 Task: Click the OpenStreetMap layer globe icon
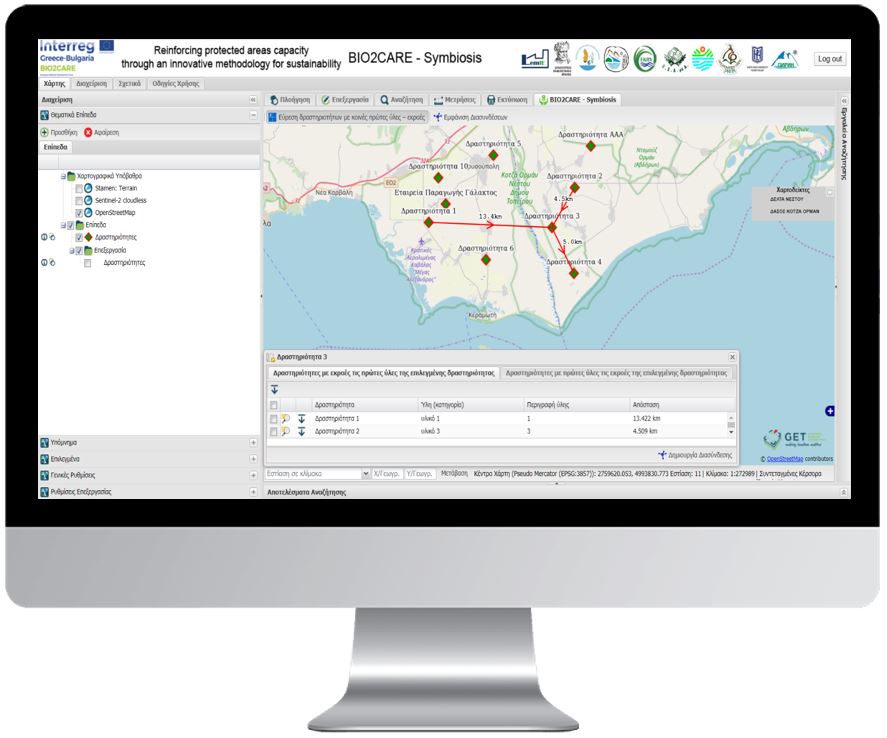88,213
